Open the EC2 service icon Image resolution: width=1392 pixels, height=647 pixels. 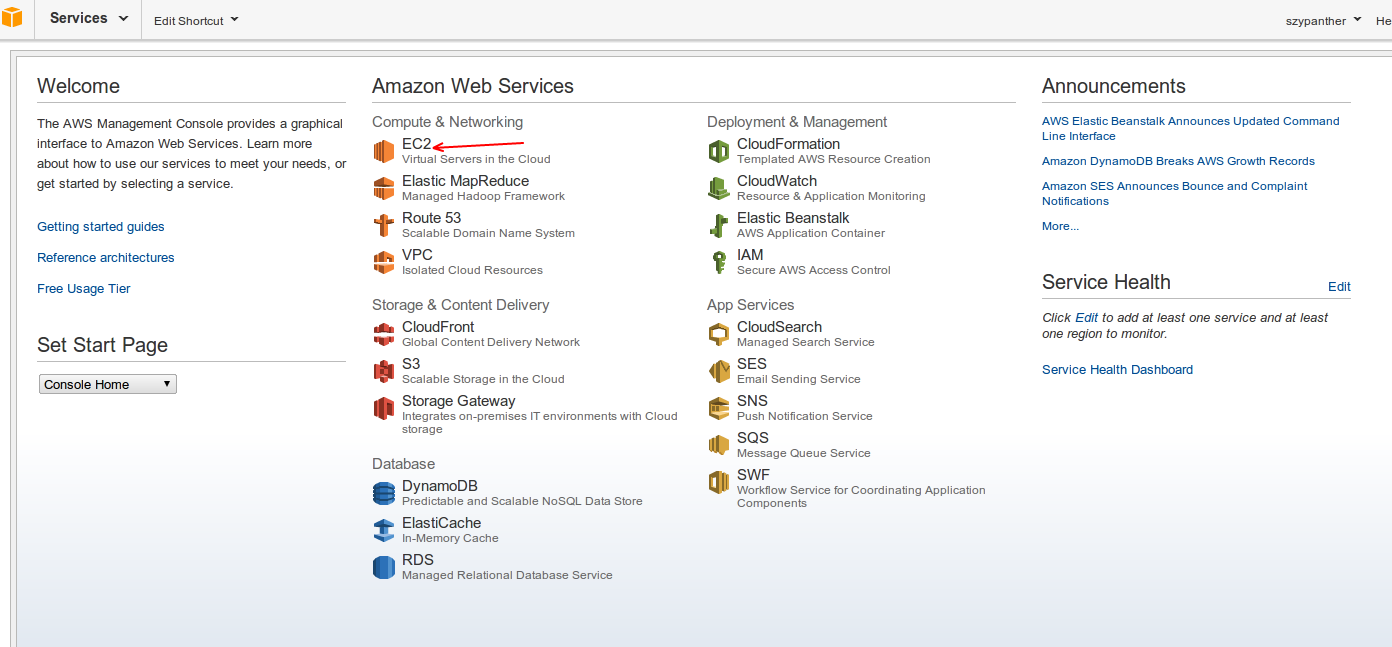384,151
